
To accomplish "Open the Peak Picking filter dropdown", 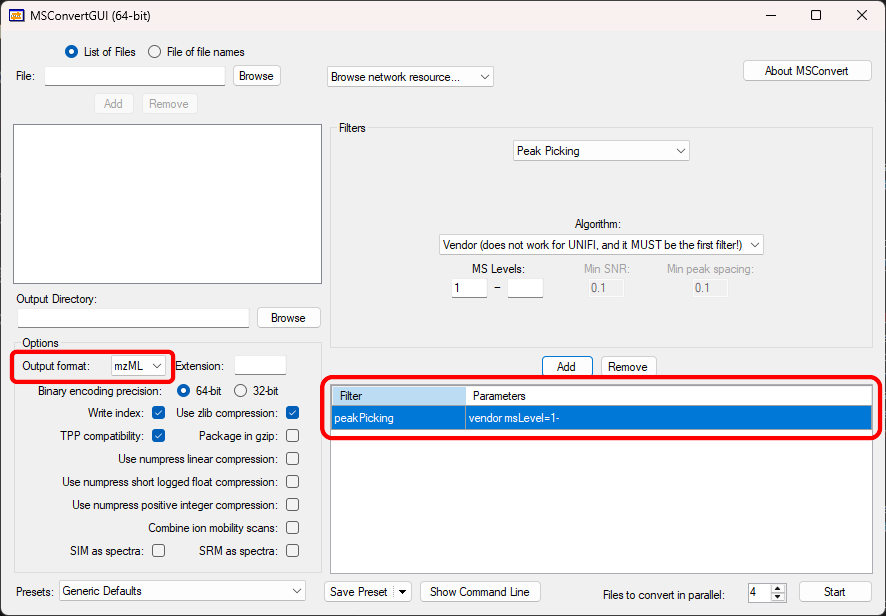I will 601,151.
